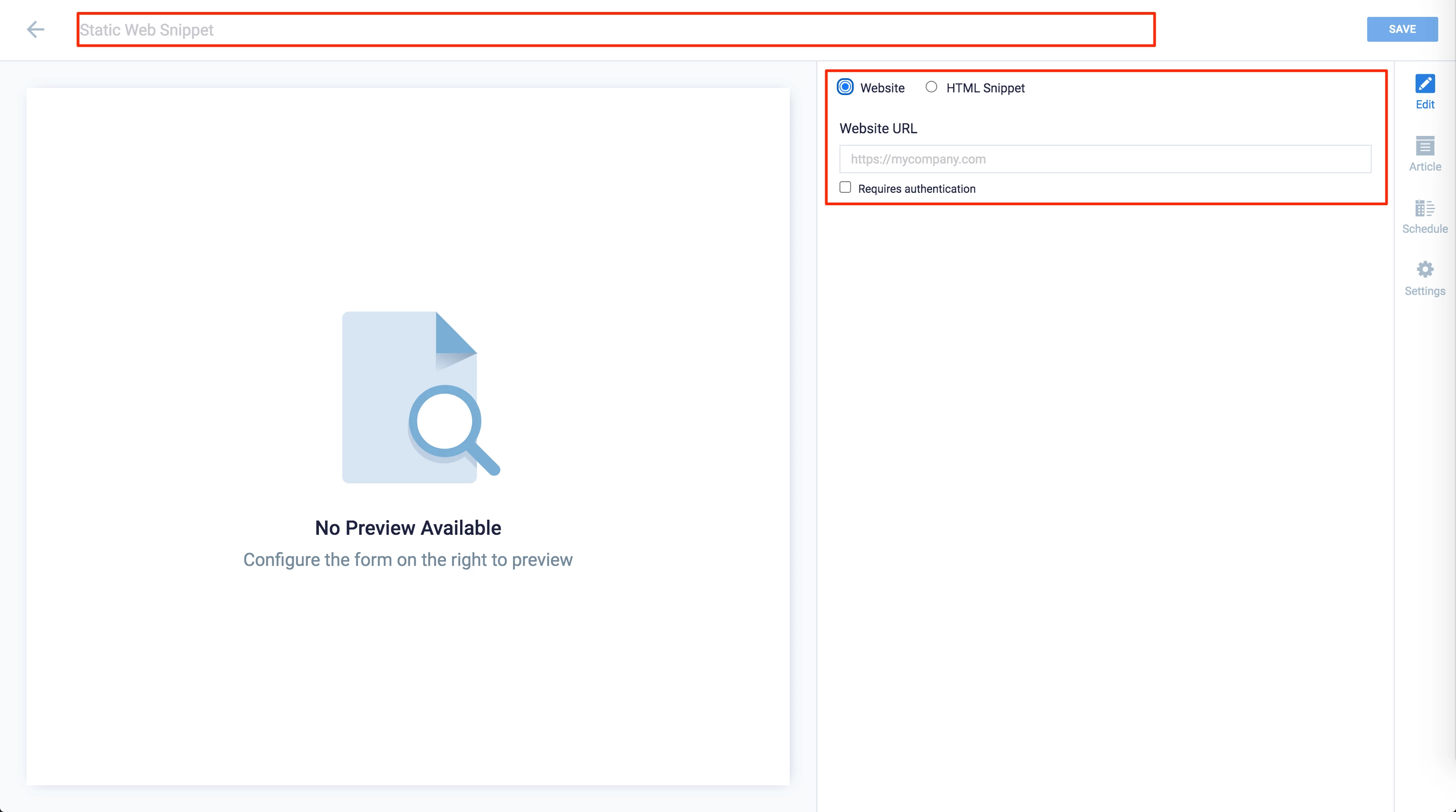
Task: Click the Website option label text
Action: 882,88
